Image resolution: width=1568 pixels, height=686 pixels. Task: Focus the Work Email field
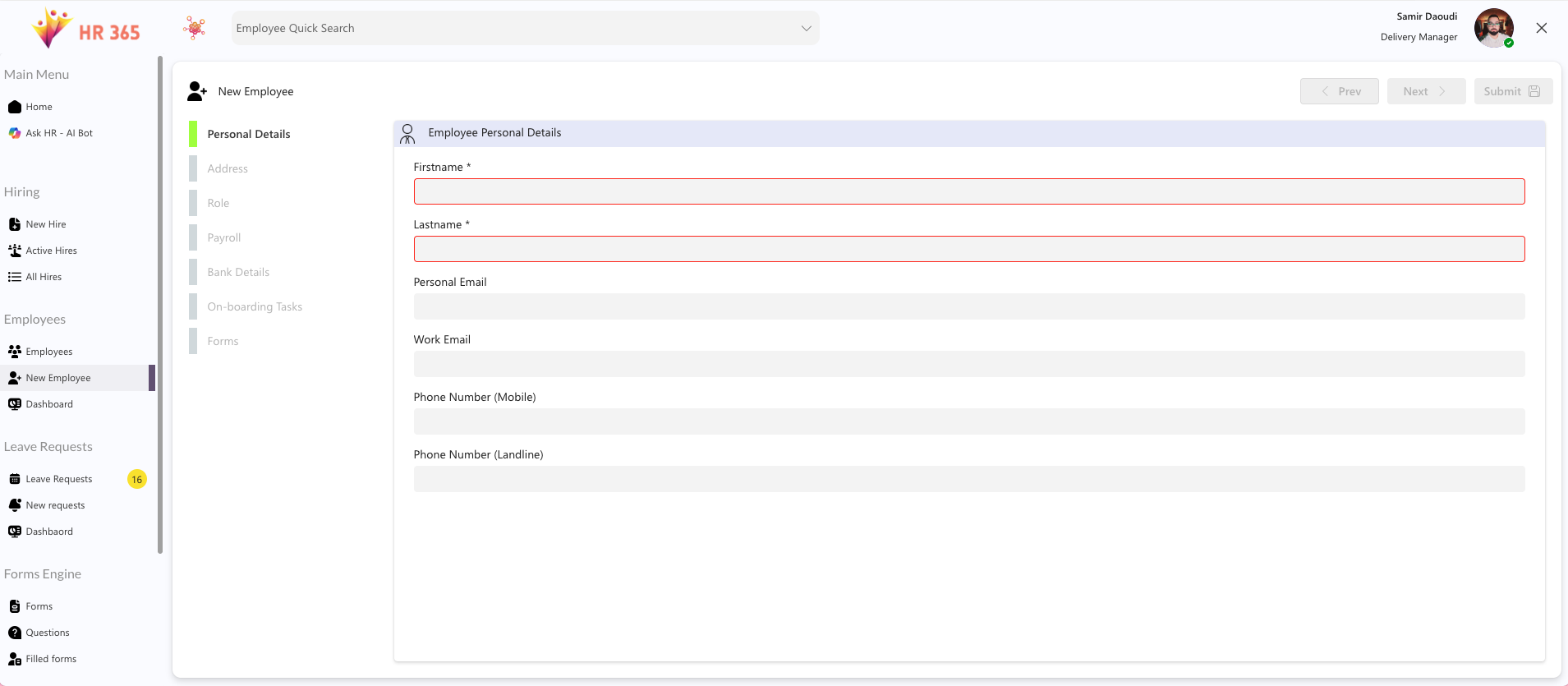click(968, 364)
